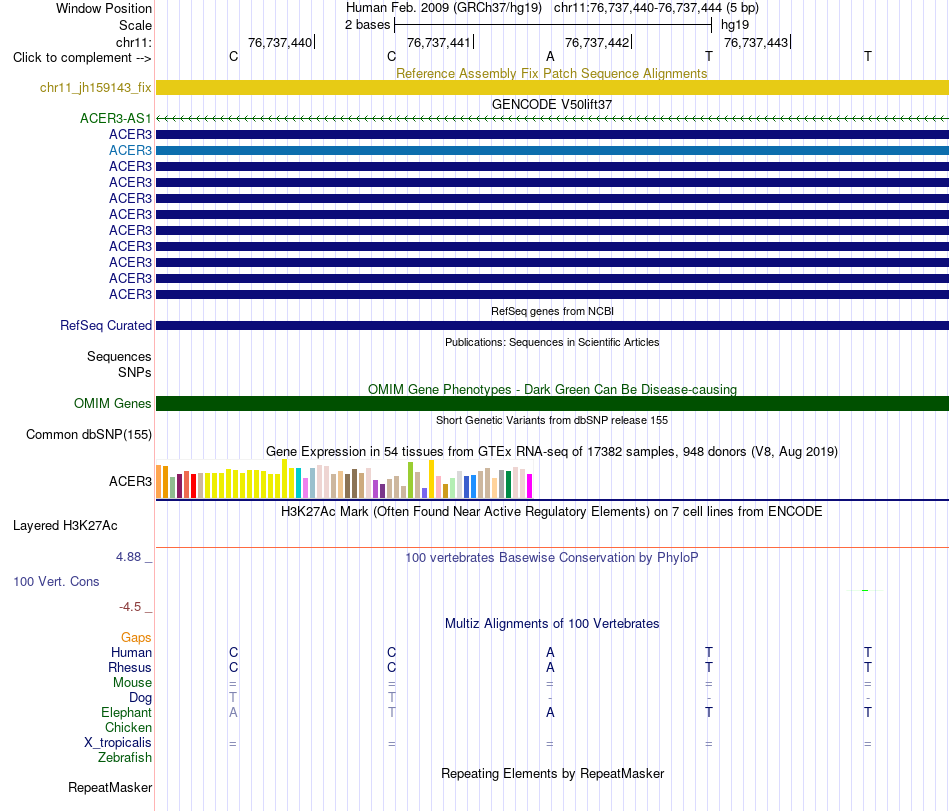Click the RepeatMasker track label
Viewport: 950px width, 811px height.
tap(110, 787)
